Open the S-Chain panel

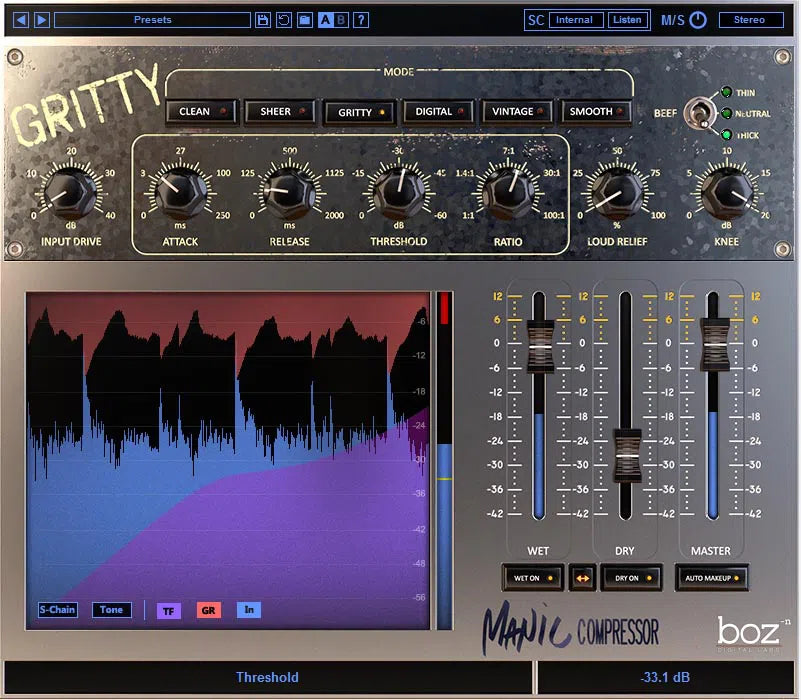tap(56, 610)
